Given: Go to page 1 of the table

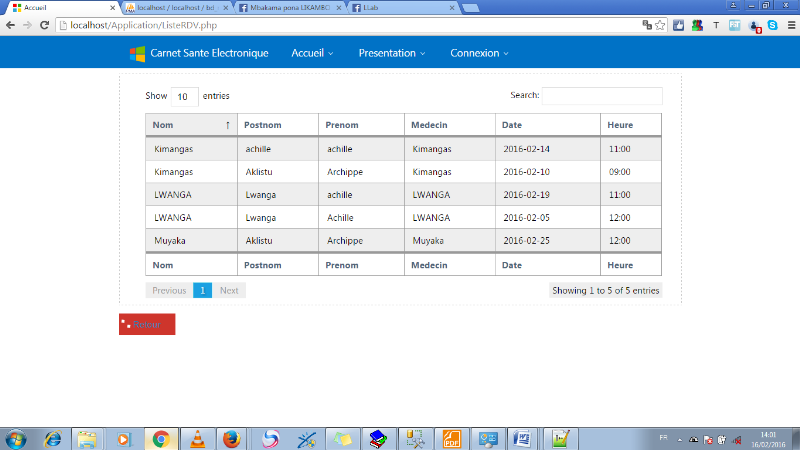Looking at the screenshot, I should 203,290.
